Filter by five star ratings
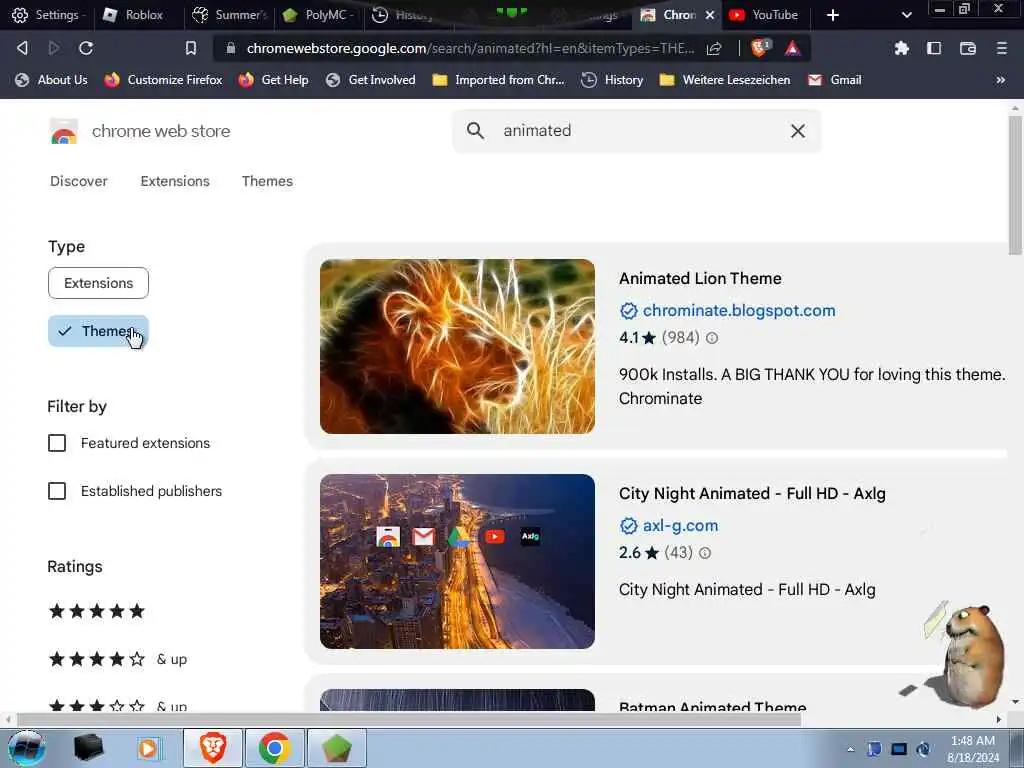 97,611
